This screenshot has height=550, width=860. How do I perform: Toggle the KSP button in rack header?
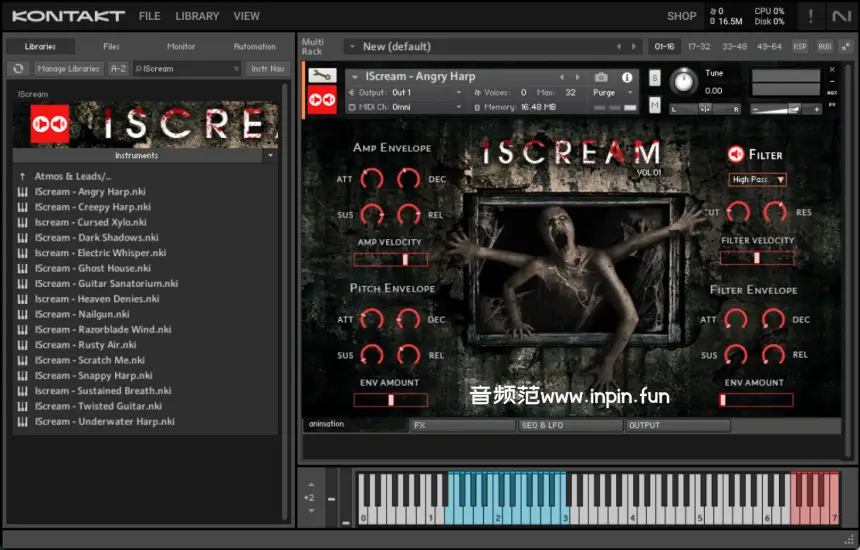click(800, 46)
